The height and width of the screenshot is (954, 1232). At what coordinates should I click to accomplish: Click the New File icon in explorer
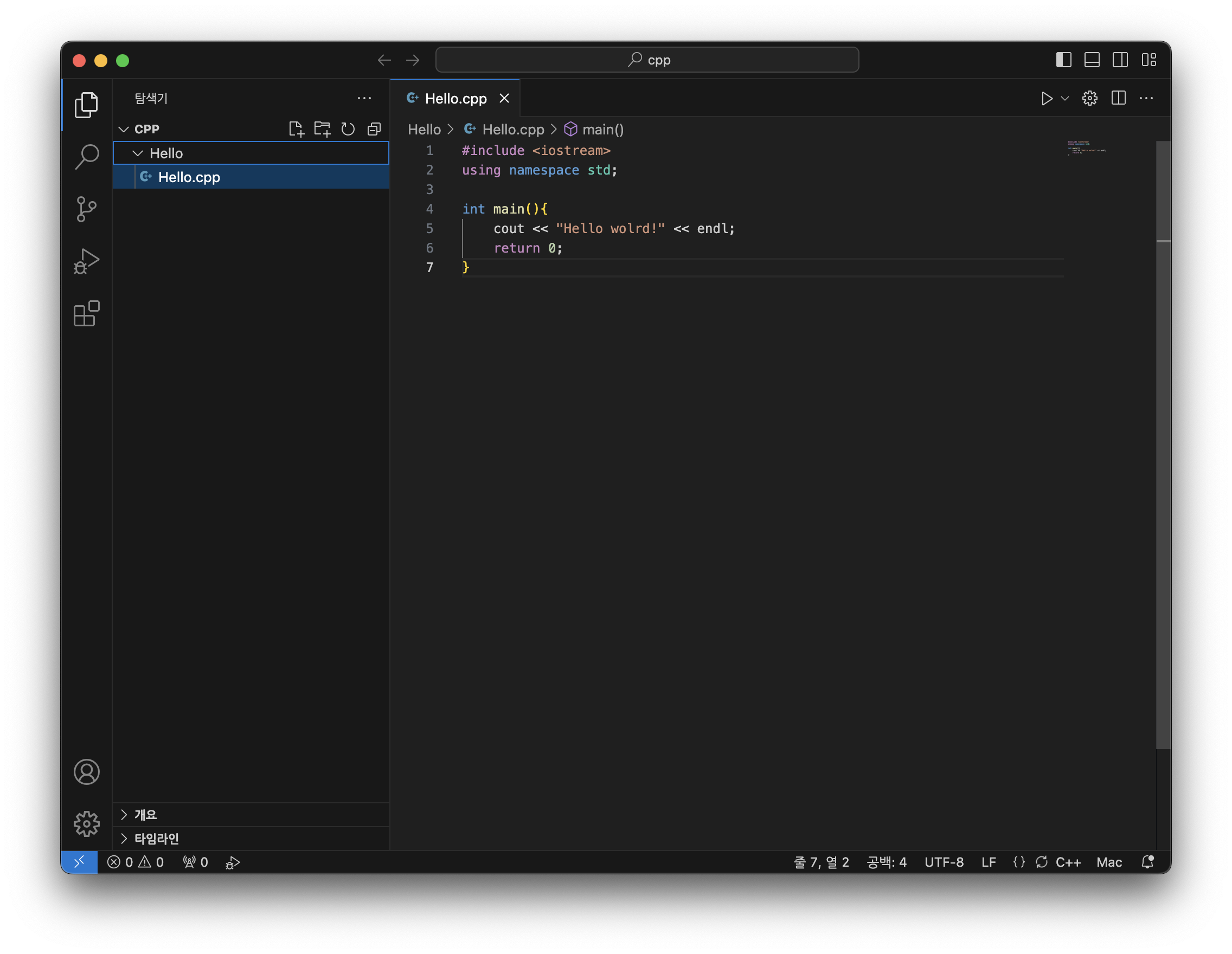click(296, 129)
